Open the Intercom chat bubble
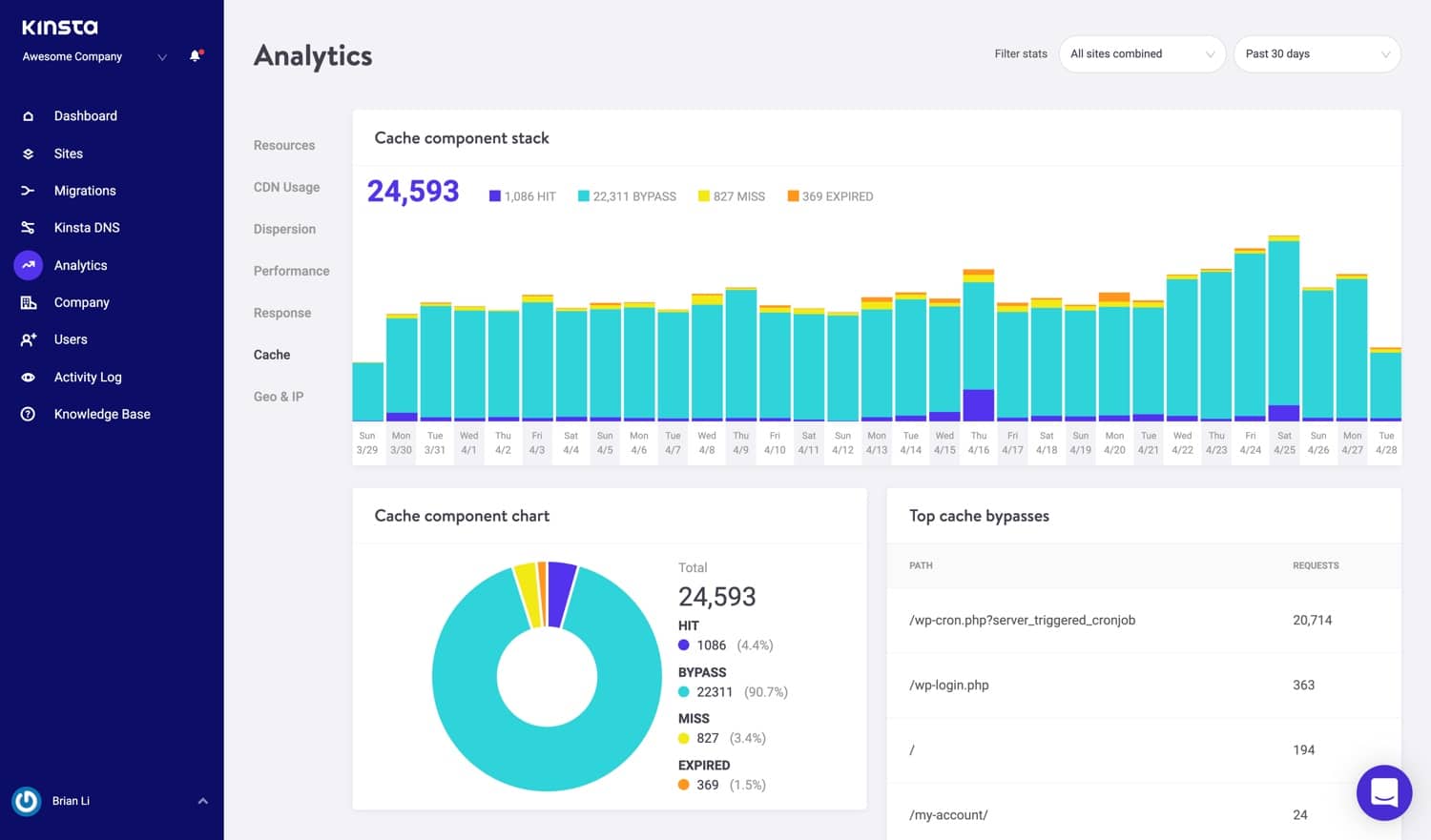This screenshot has height=840, width=1431. tap(1383, 792)
